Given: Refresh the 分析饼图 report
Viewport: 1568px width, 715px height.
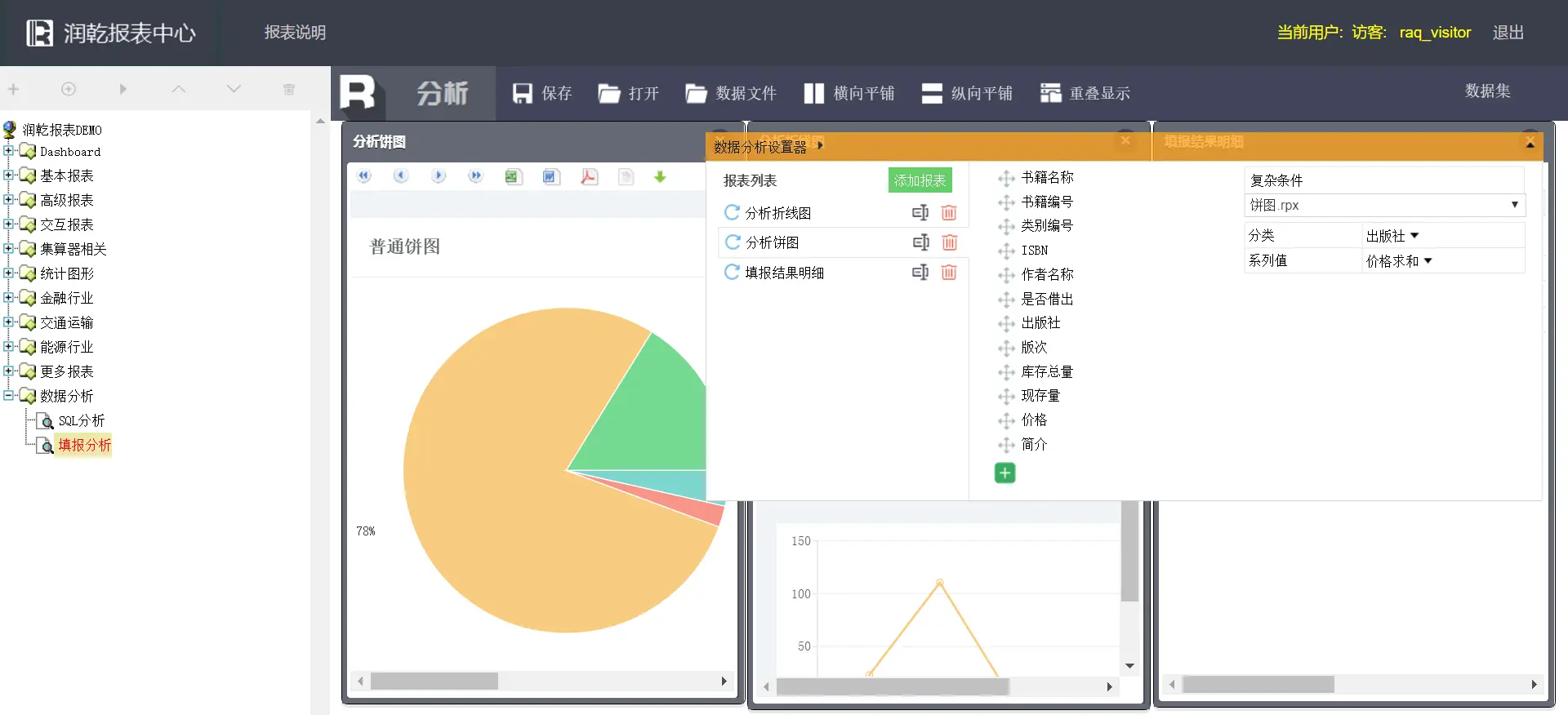Looking at the screenshot, I should tap(733, 242).
